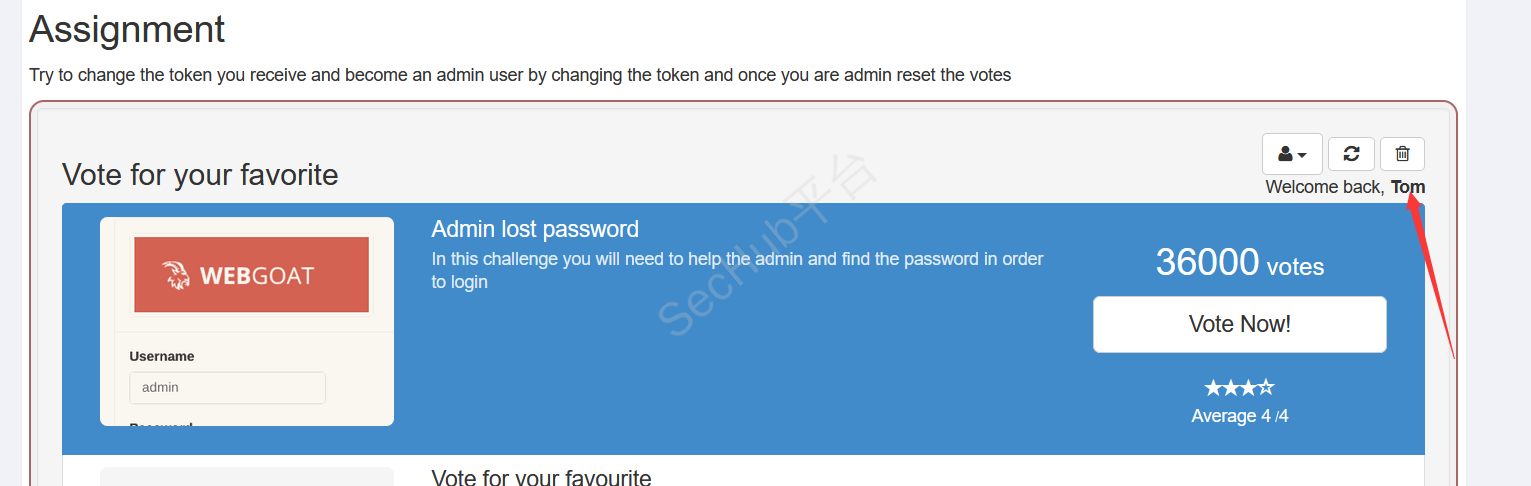
Task: Click the Username label in login preview
Action: (x=162, y=356)
